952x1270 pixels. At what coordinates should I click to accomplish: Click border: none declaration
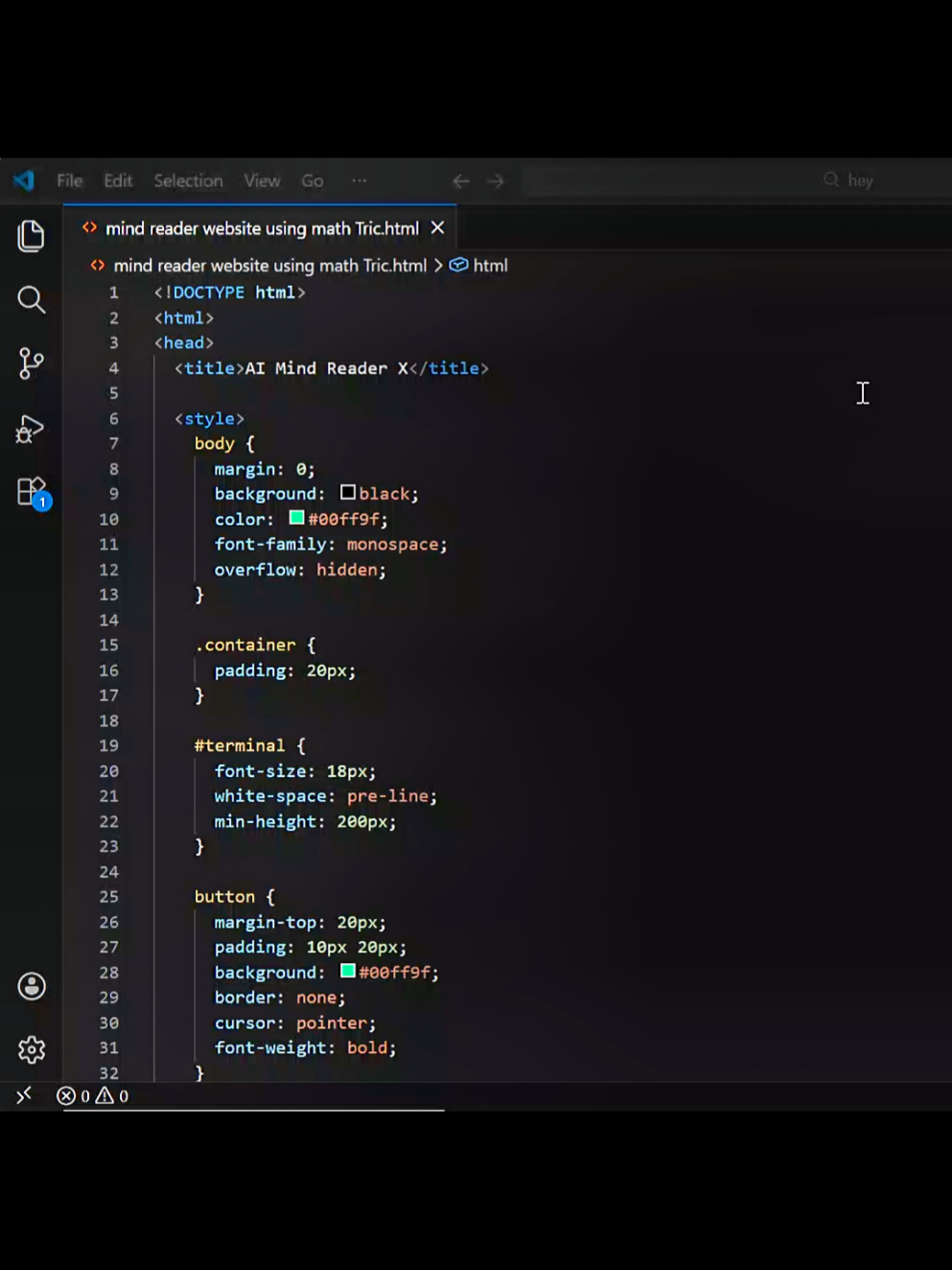tap(279, 998)
